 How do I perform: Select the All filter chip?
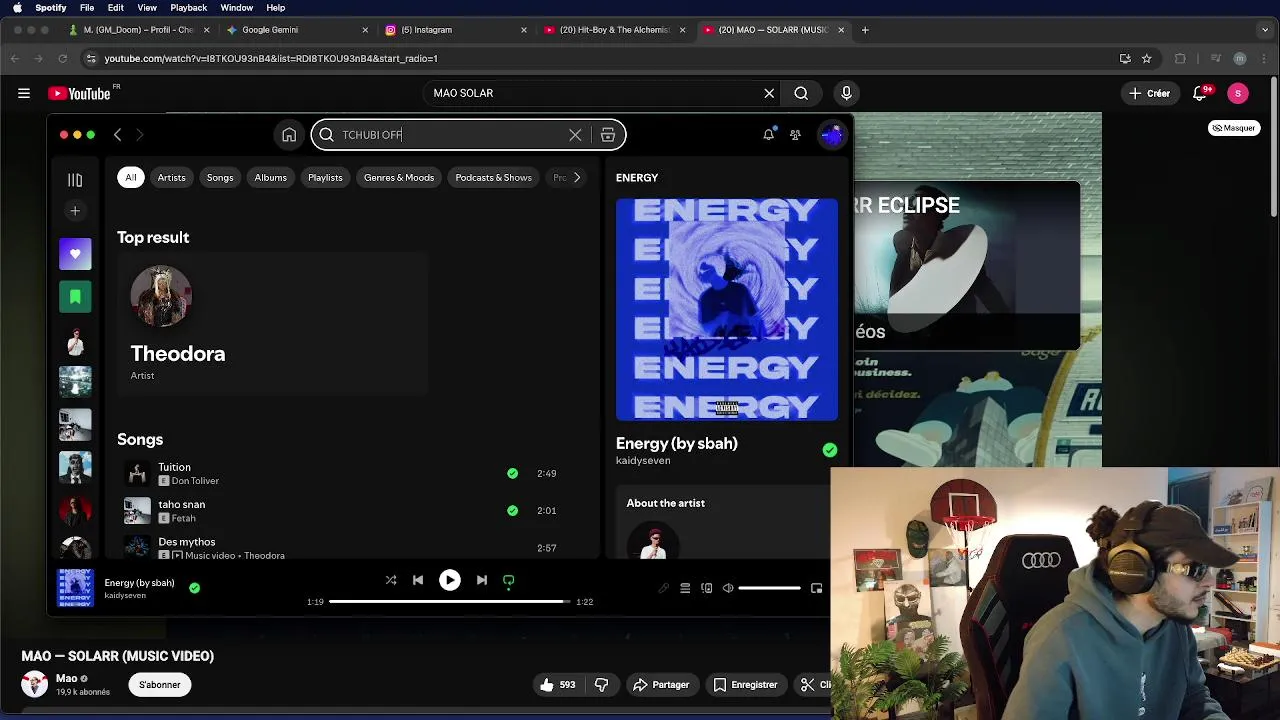coord(131,177)
